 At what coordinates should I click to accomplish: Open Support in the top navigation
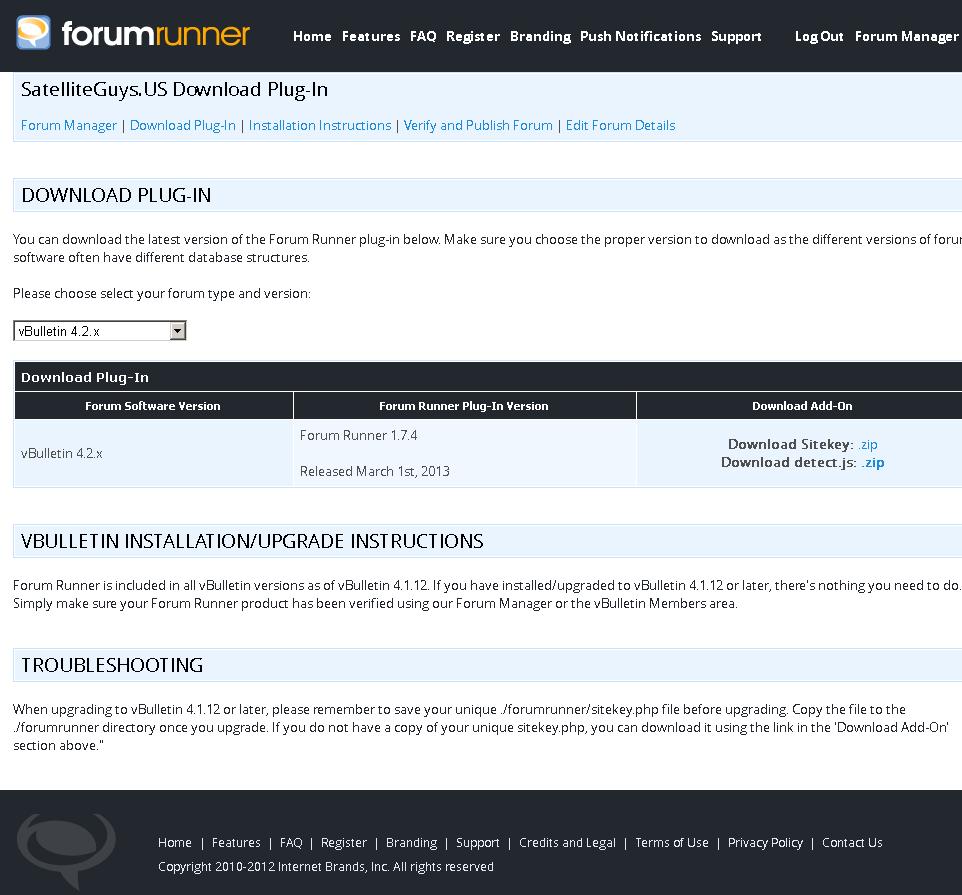736,36
